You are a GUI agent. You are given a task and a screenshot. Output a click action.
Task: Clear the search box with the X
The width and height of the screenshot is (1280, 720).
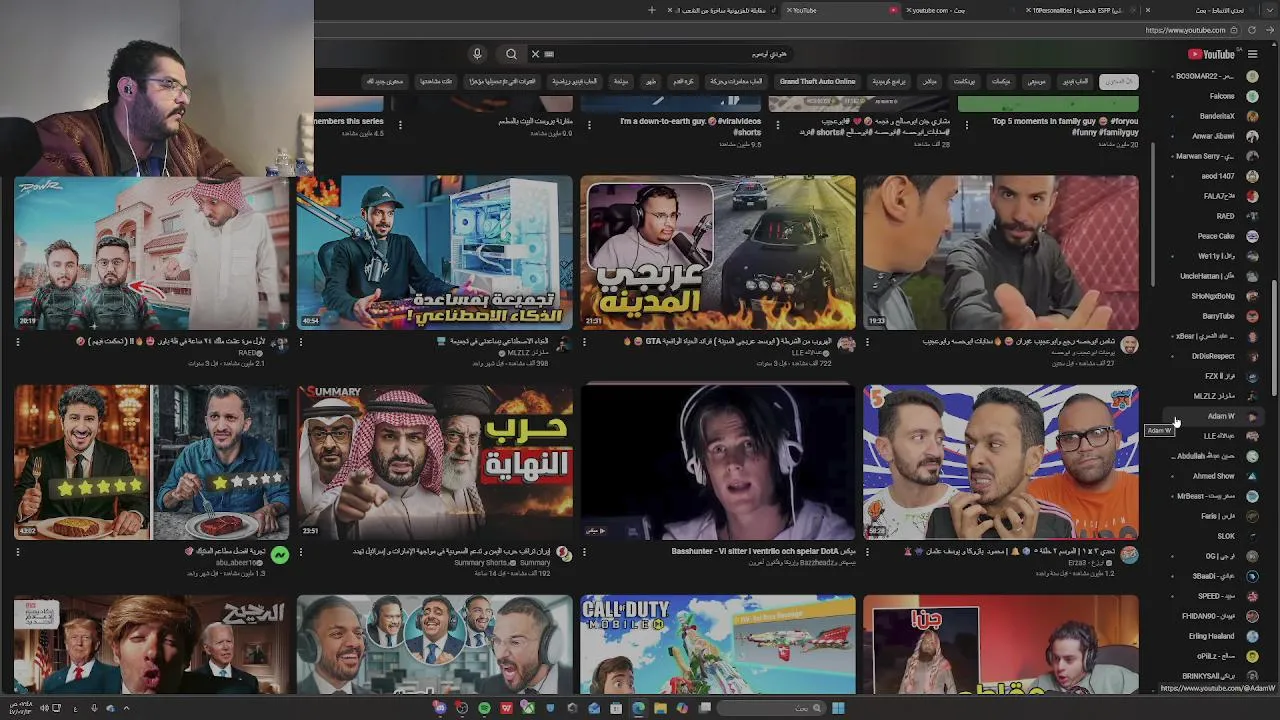535,54
